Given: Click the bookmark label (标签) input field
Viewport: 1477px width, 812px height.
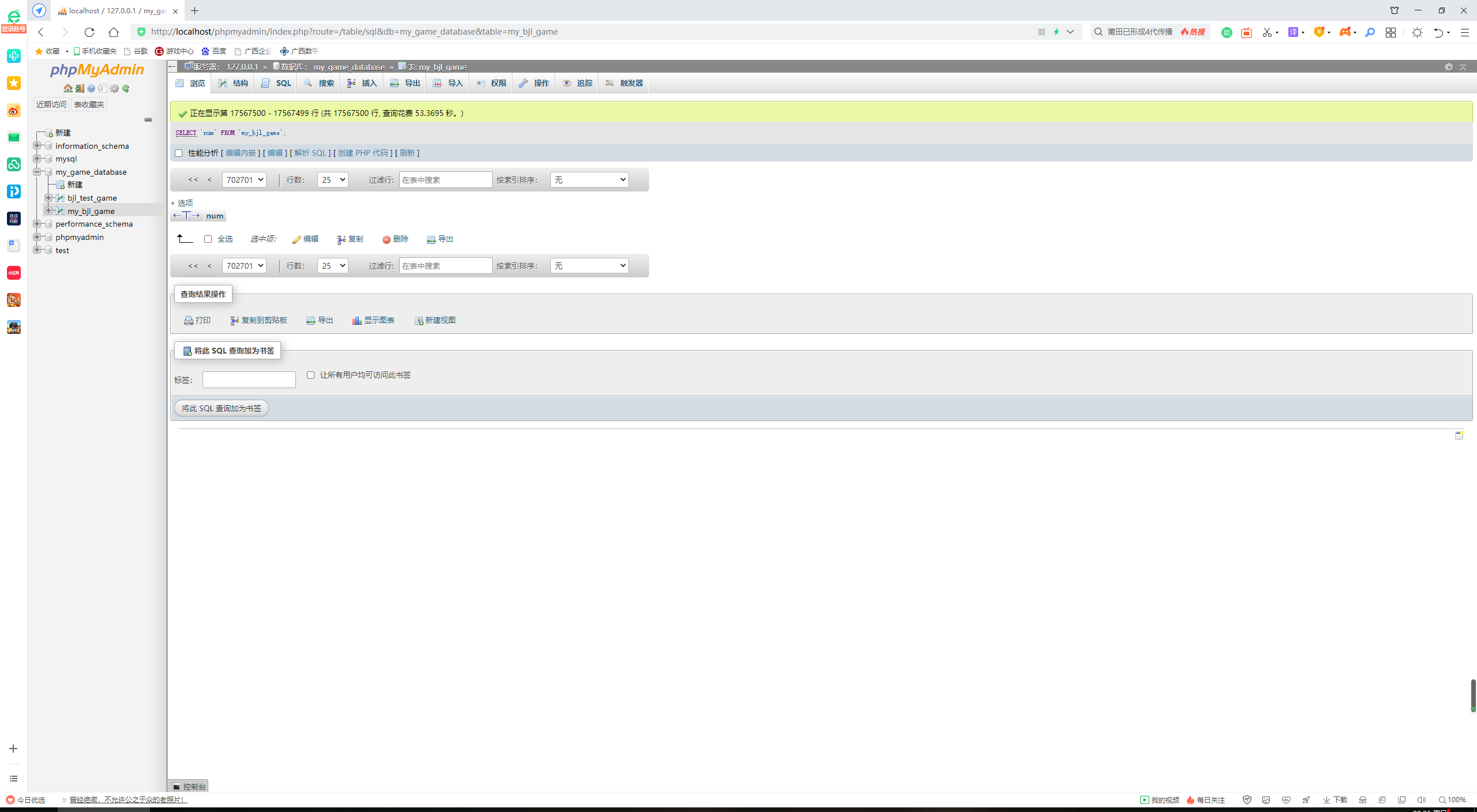Looking at the screenshot, I should click(x=249, y=379).
